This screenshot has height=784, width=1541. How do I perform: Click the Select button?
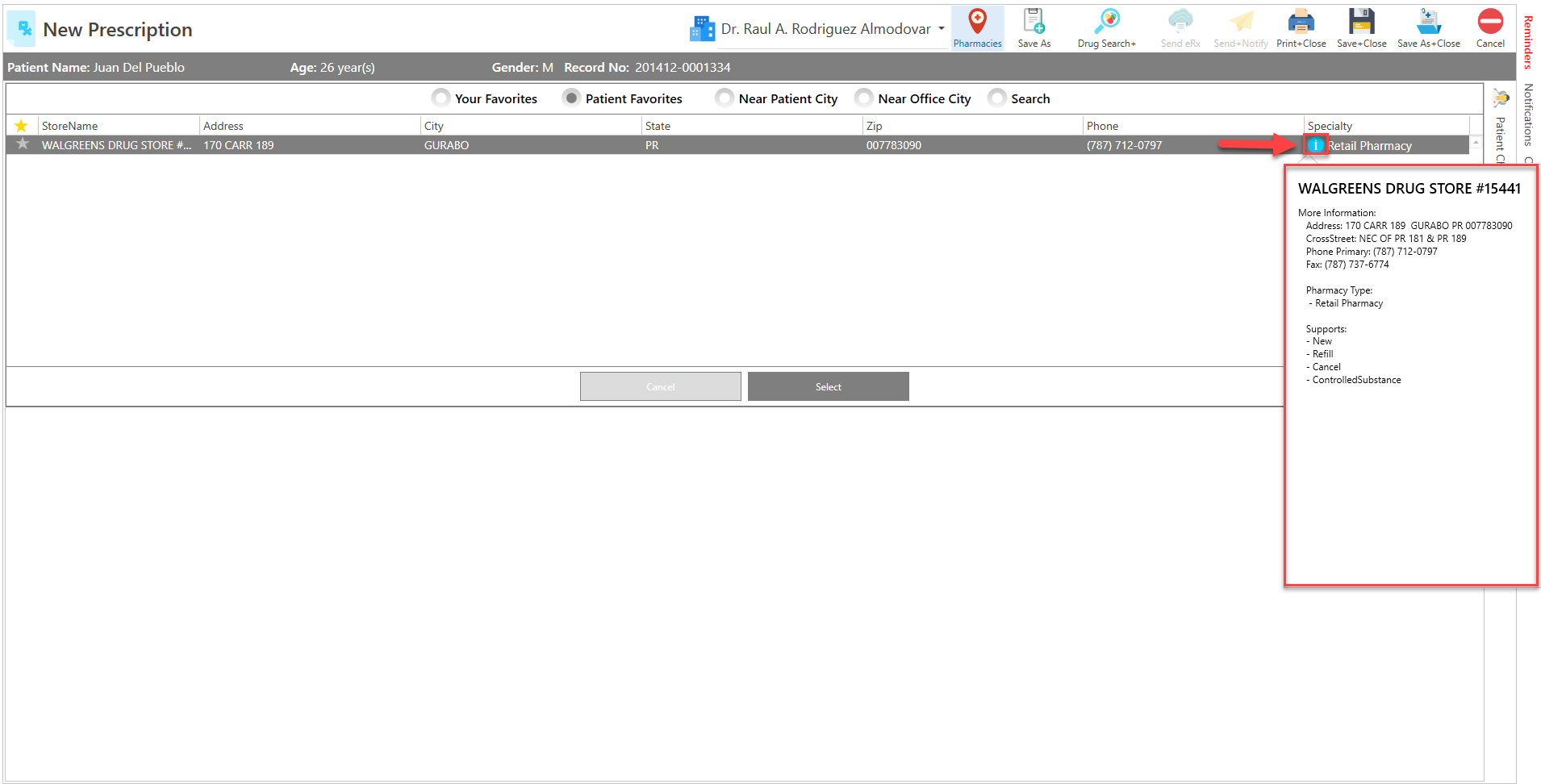828,386
